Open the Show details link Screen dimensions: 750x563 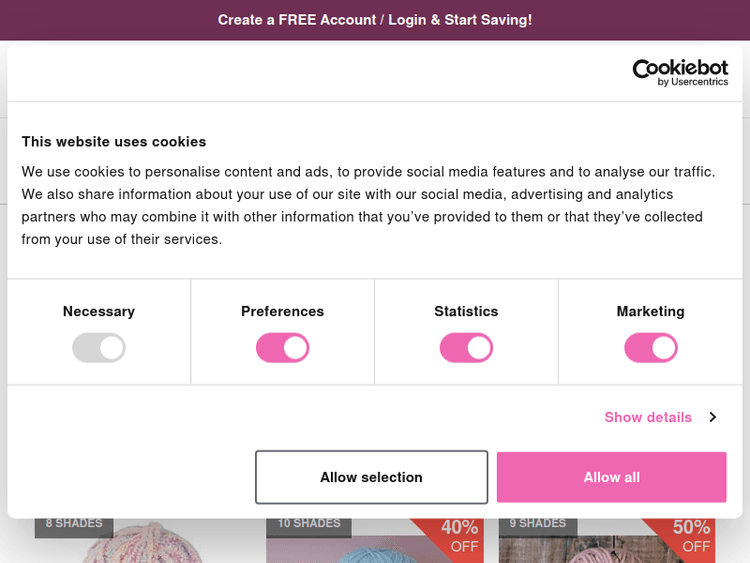click(x=648, y=417)
